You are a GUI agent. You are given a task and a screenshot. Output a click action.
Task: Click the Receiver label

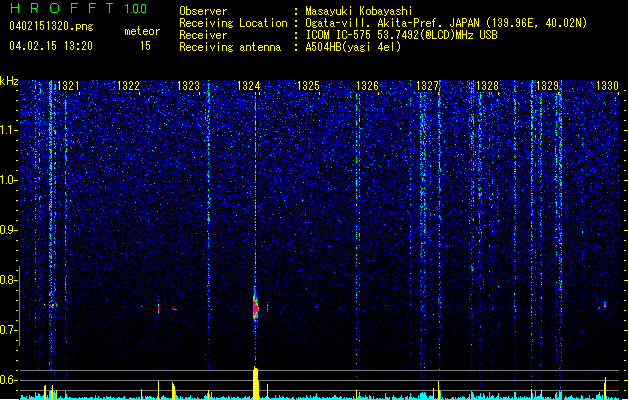203,35
